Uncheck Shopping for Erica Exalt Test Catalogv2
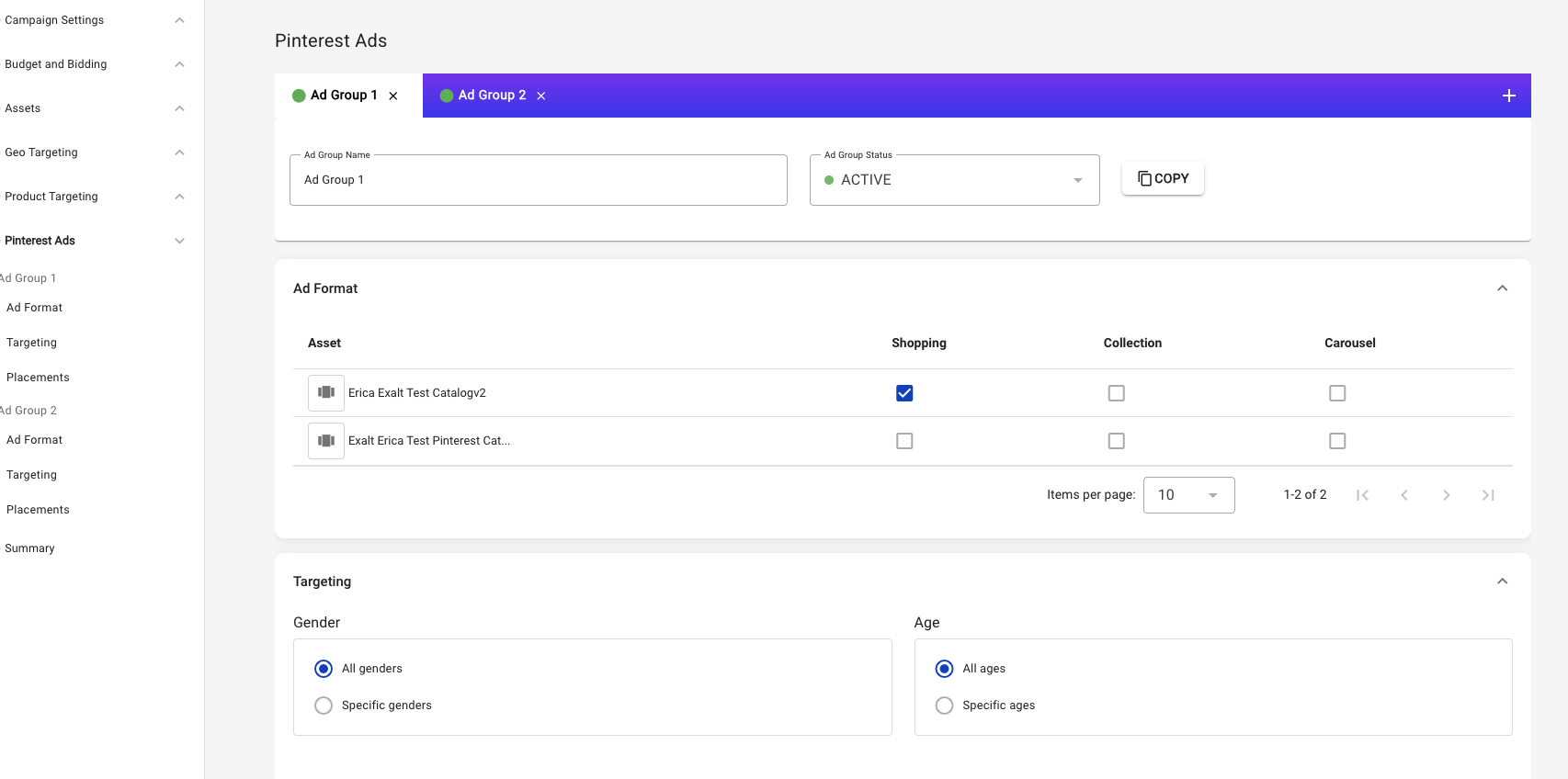 [x=904, y=393]
